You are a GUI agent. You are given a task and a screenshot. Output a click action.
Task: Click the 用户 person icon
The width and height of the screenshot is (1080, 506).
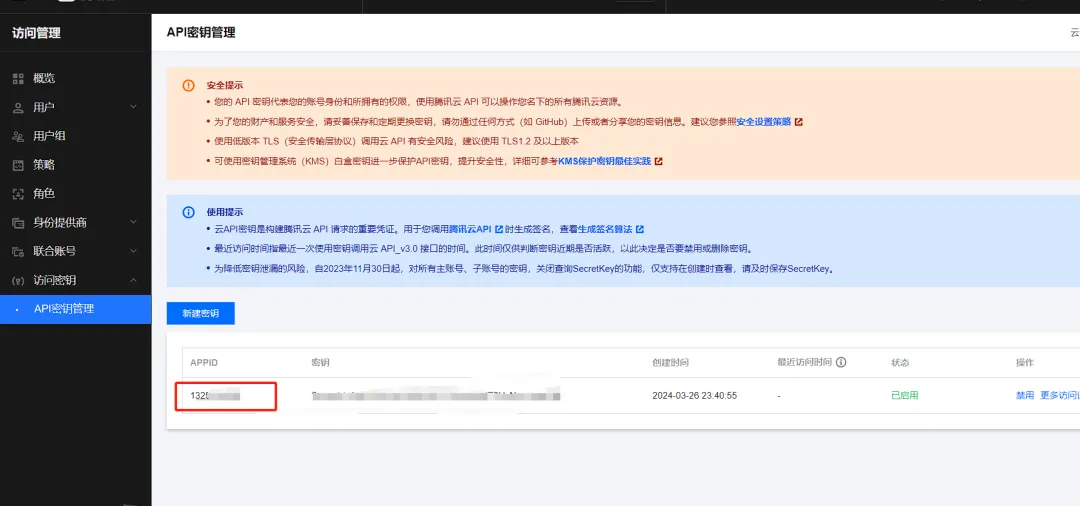(x=19, y=107)
